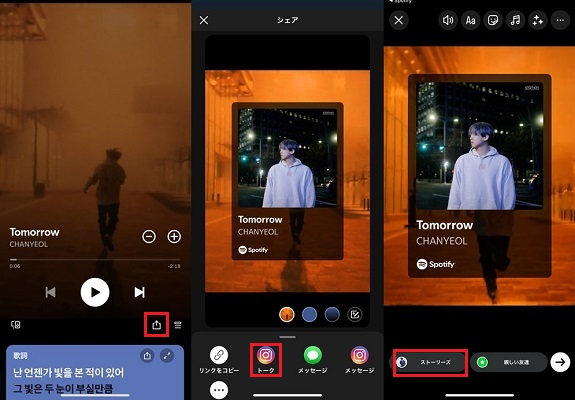
Task: Share via green メッセージ messages icon
Action: [x=313, y=355]
